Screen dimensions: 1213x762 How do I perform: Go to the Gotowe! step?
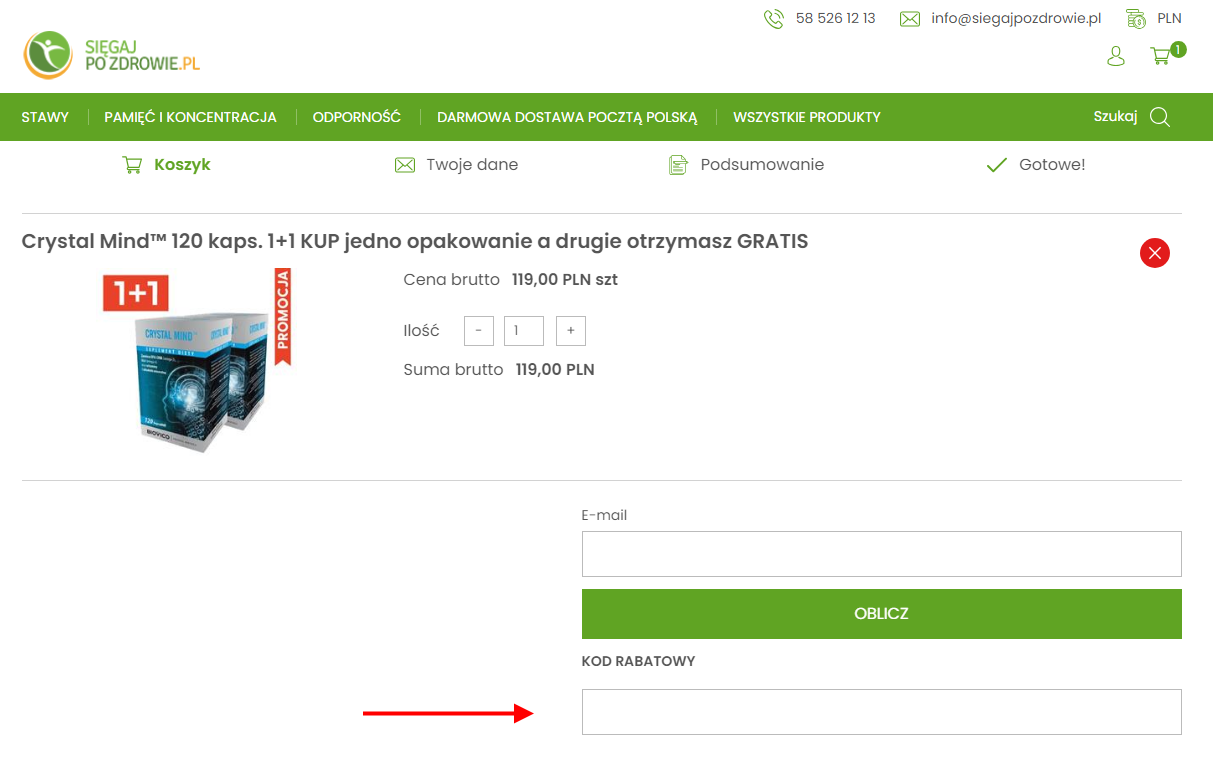coord(1052,165)
